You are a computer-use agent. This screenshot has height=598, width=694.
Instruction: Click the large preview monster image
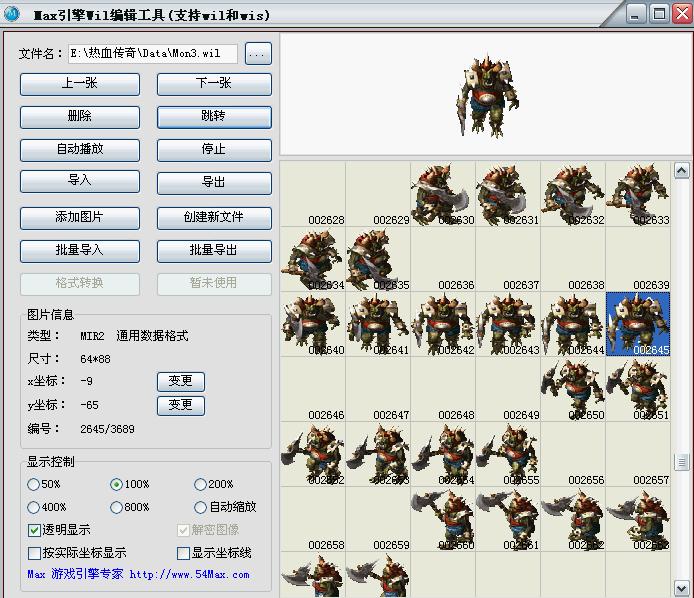pyautogui.click(x=487, y=95)
